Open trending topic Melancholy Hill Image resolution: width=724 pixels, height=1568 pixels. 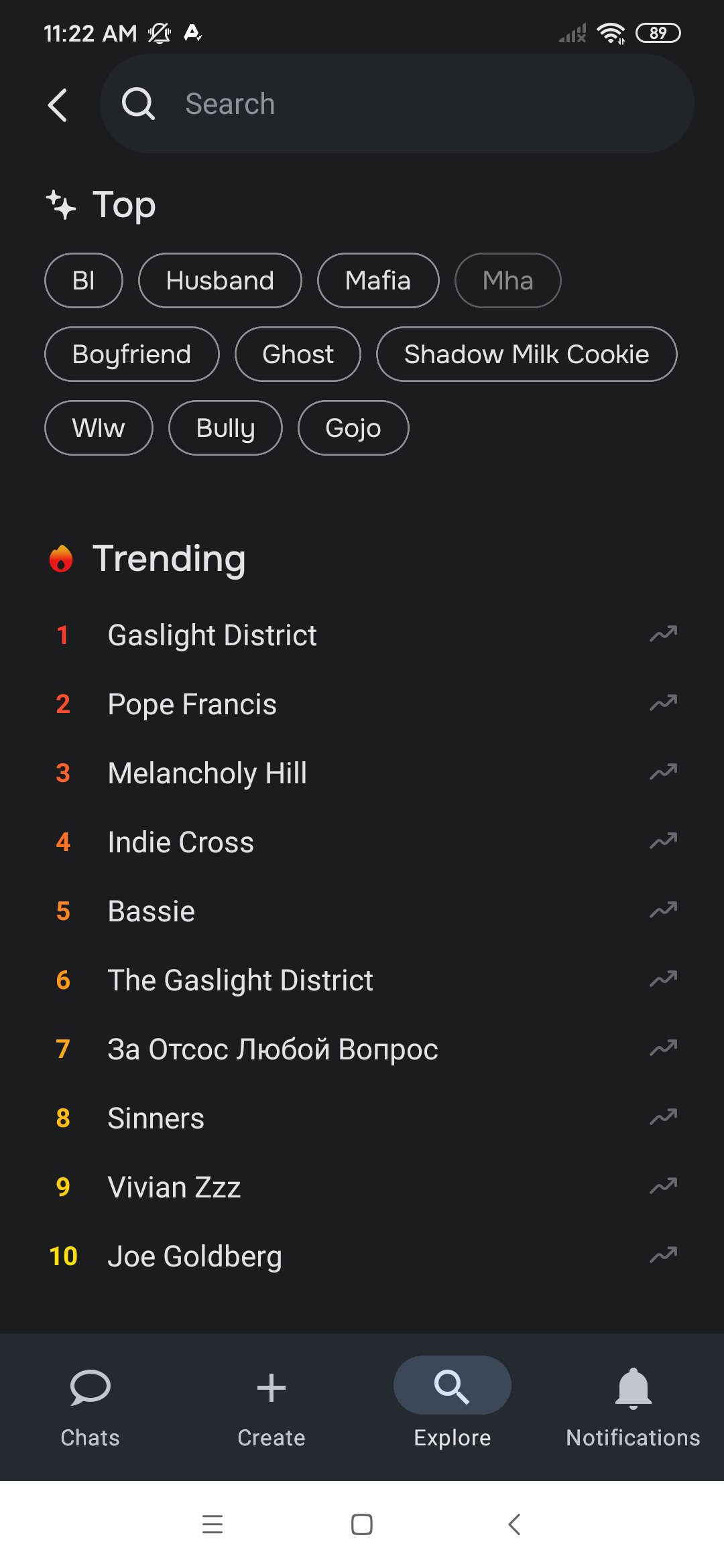[207, 773]
